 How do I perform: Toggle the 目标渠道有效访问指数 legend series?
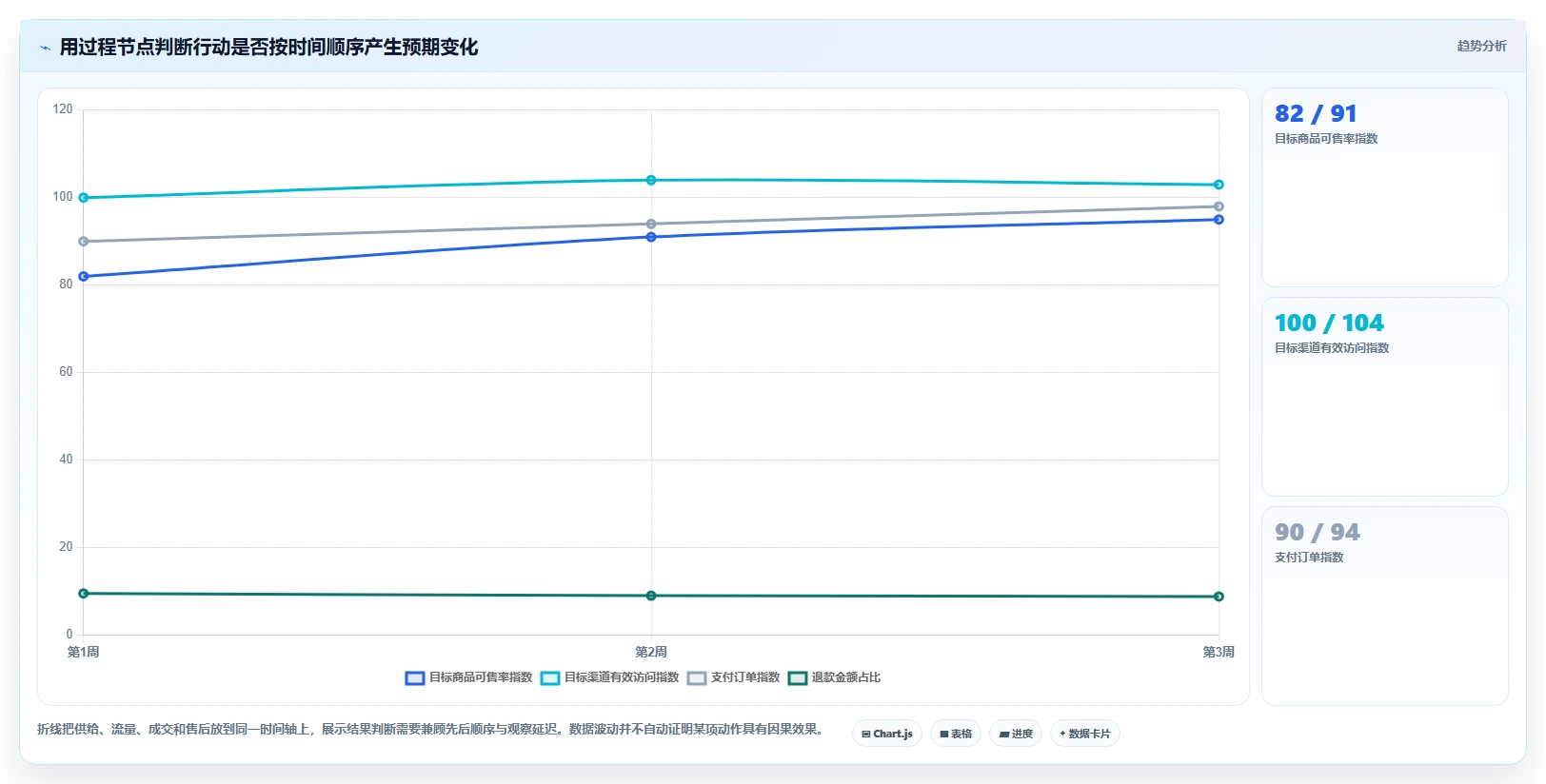[609, 677]
